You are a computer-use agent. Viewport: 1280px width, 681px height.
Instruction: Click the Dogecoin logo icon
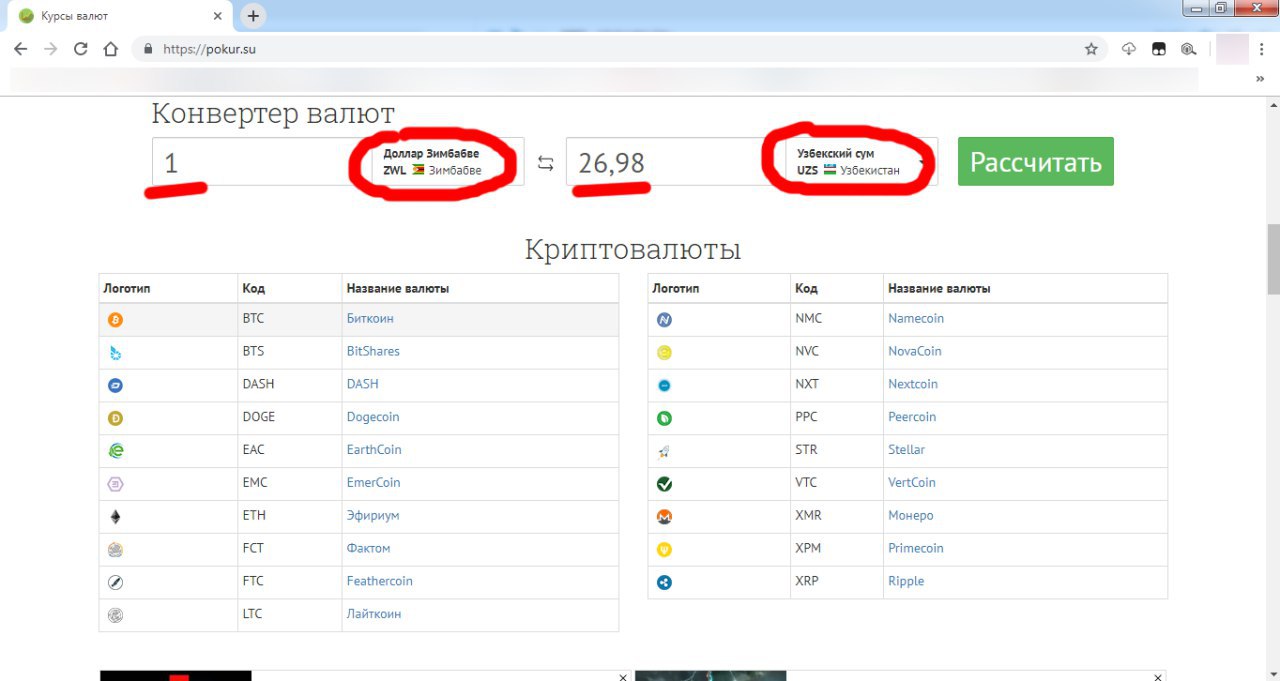(x=115, y=418)
